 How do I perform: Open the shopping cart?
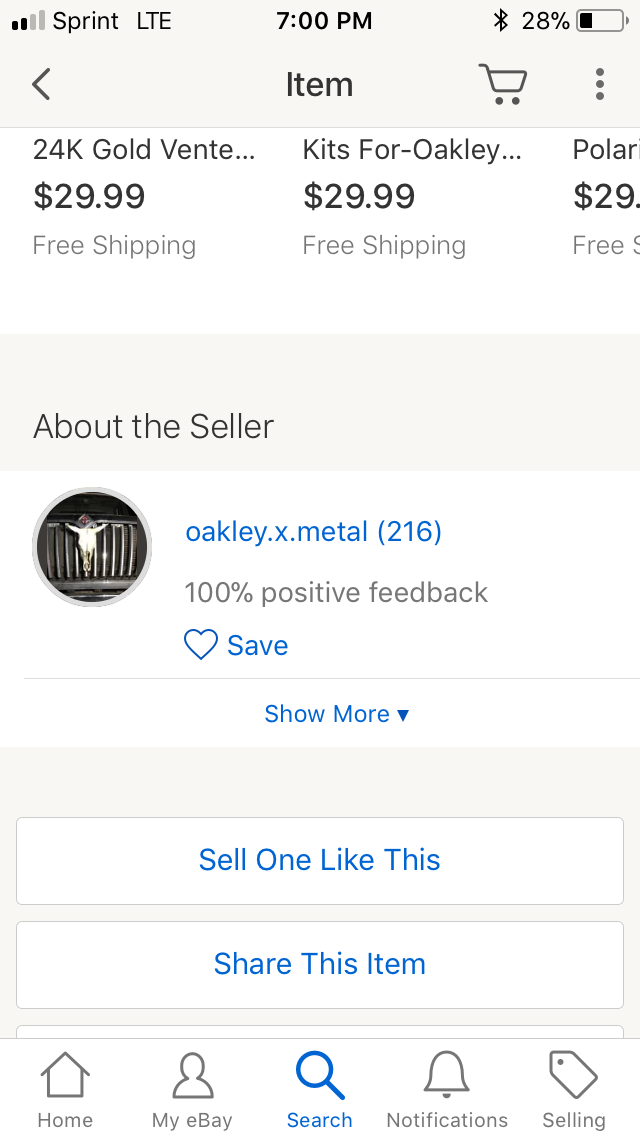coord(502,84)
